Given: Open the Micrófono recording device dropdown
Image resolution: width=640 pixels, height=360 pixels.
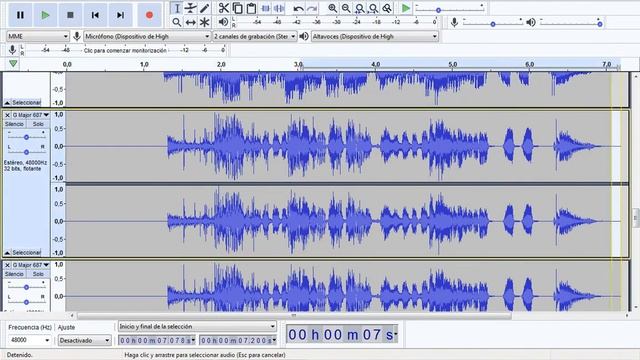Looking at the screenshot, I should (147, 36).
